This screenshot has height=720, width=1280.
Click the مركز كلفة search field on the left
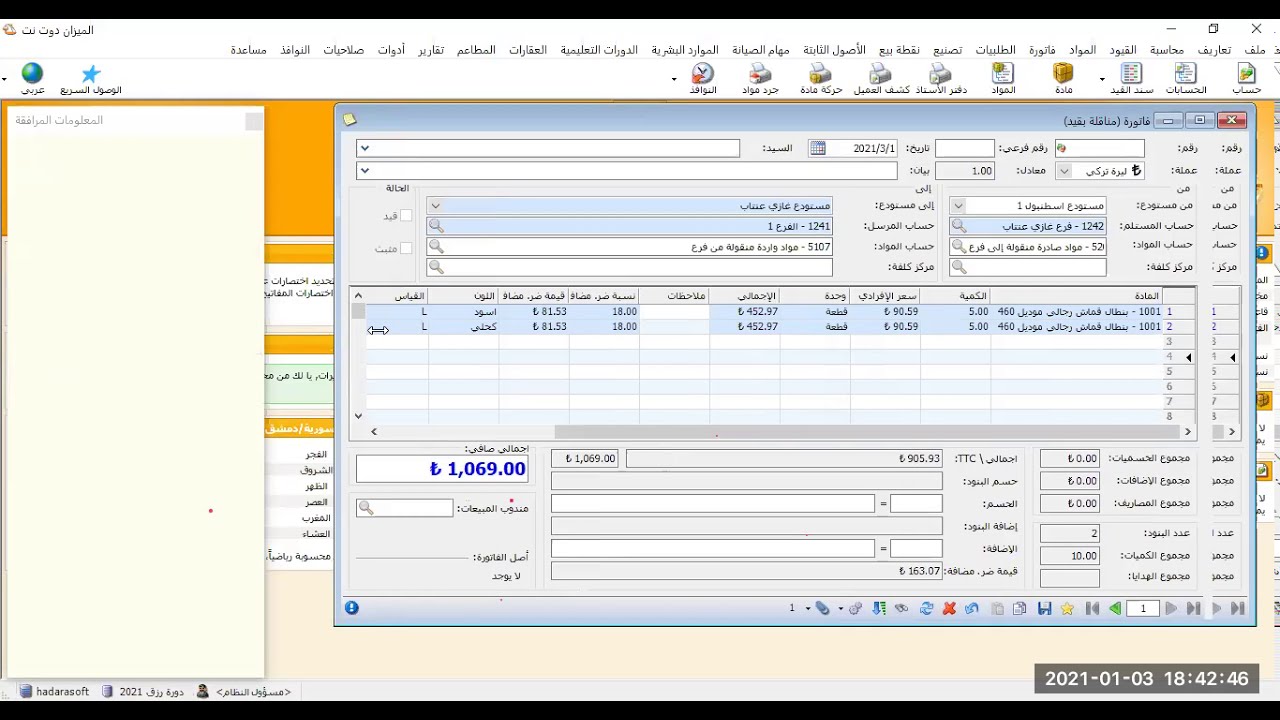point(629,267)
